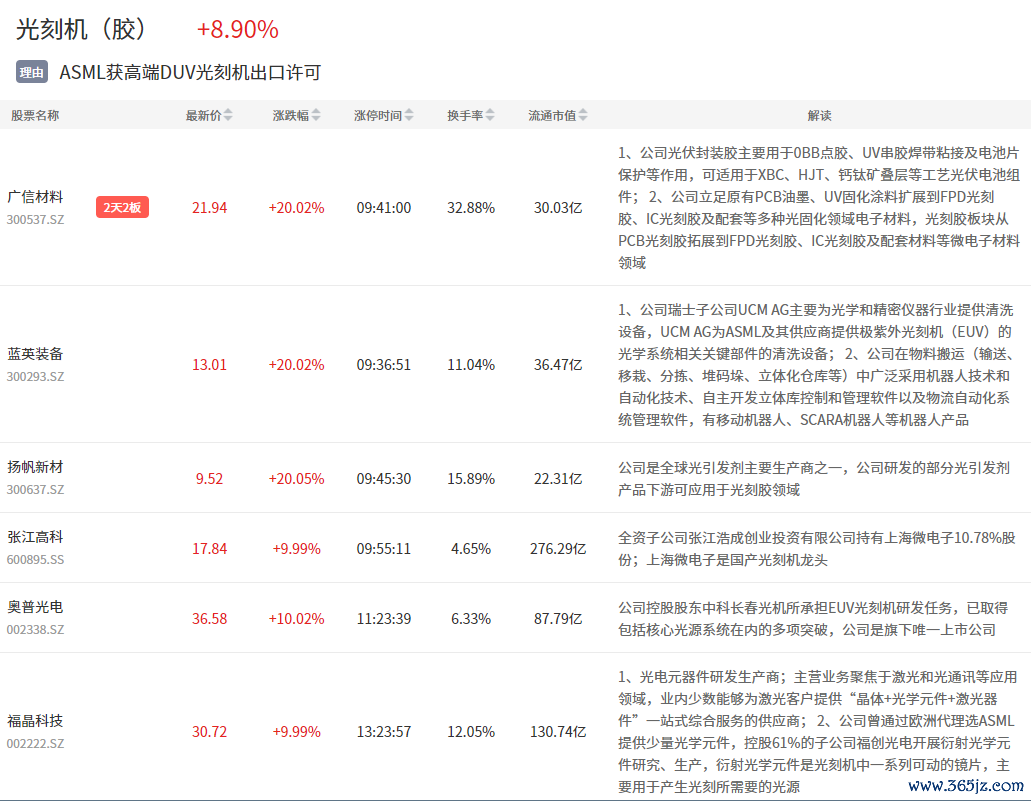
Task: Click 奥普光电 market cap 87.79亿
Action: pyautogui.click(x=558, y=619)
